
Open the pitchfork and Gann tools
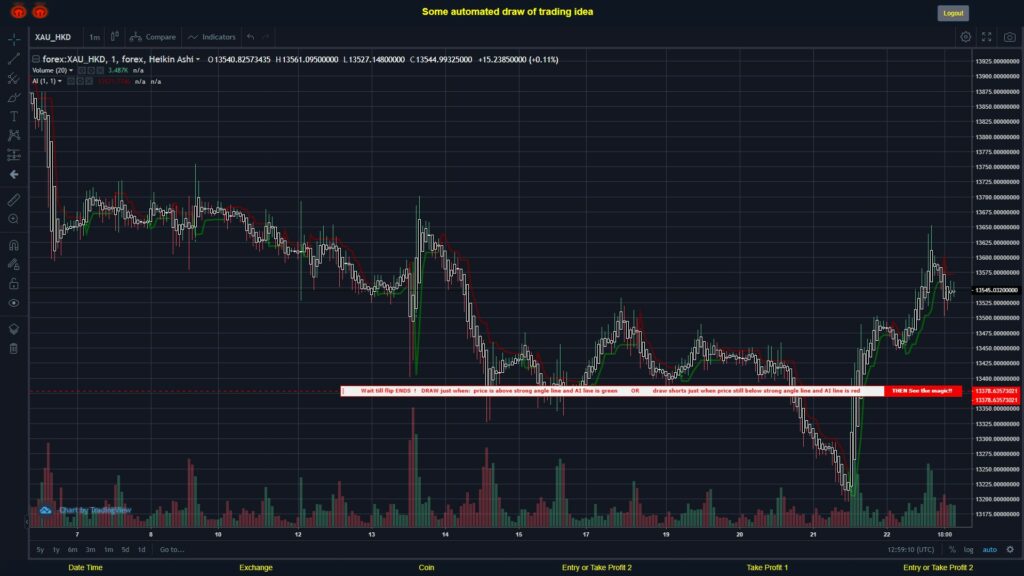point(14,78)
